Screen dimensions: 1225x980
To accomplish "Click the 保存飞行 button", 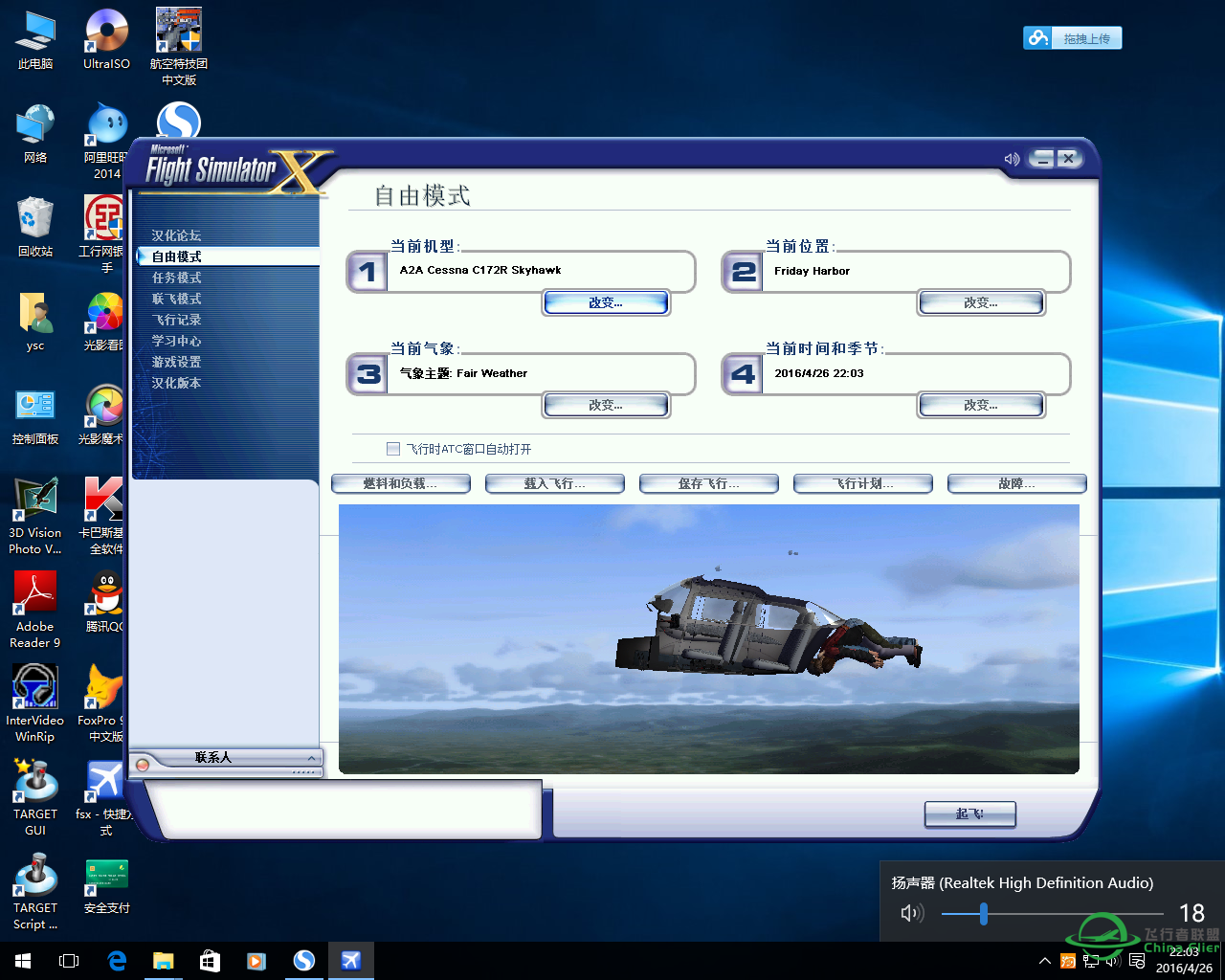I will click(708, 483).
